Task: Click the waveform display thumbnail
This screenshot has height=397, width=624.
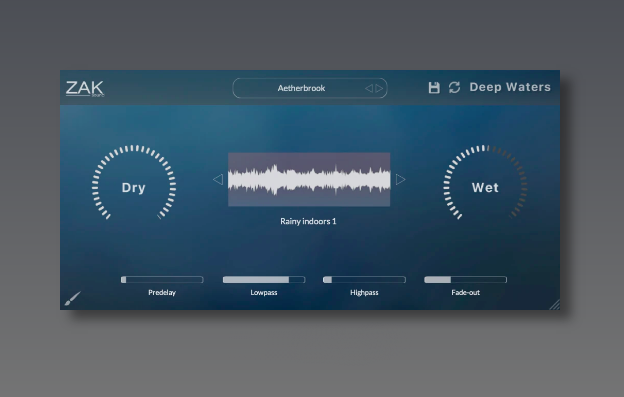Action: (x=309, y=179)
